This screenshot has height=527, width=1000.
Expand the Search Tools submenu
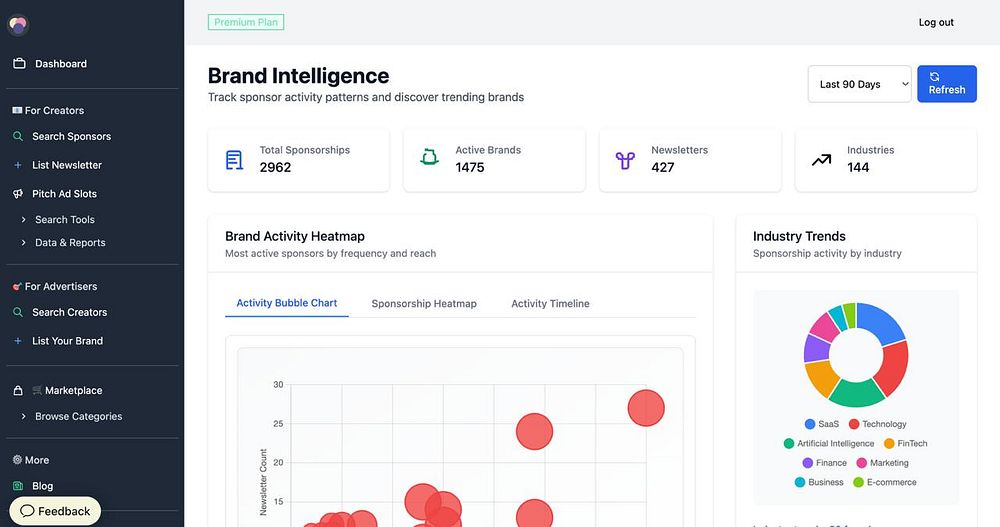pyautogui.click(x=64, y=220)
